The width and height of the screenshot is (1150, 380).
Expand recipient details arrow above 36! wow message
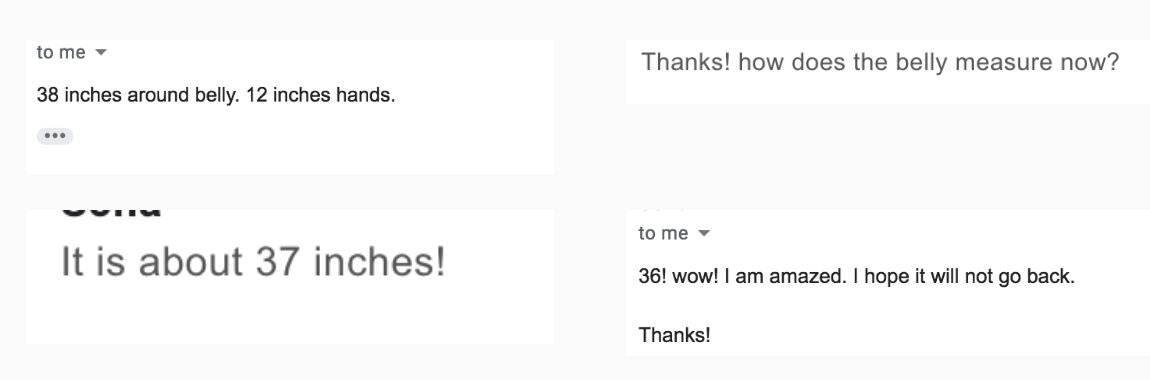coord(704,234)
